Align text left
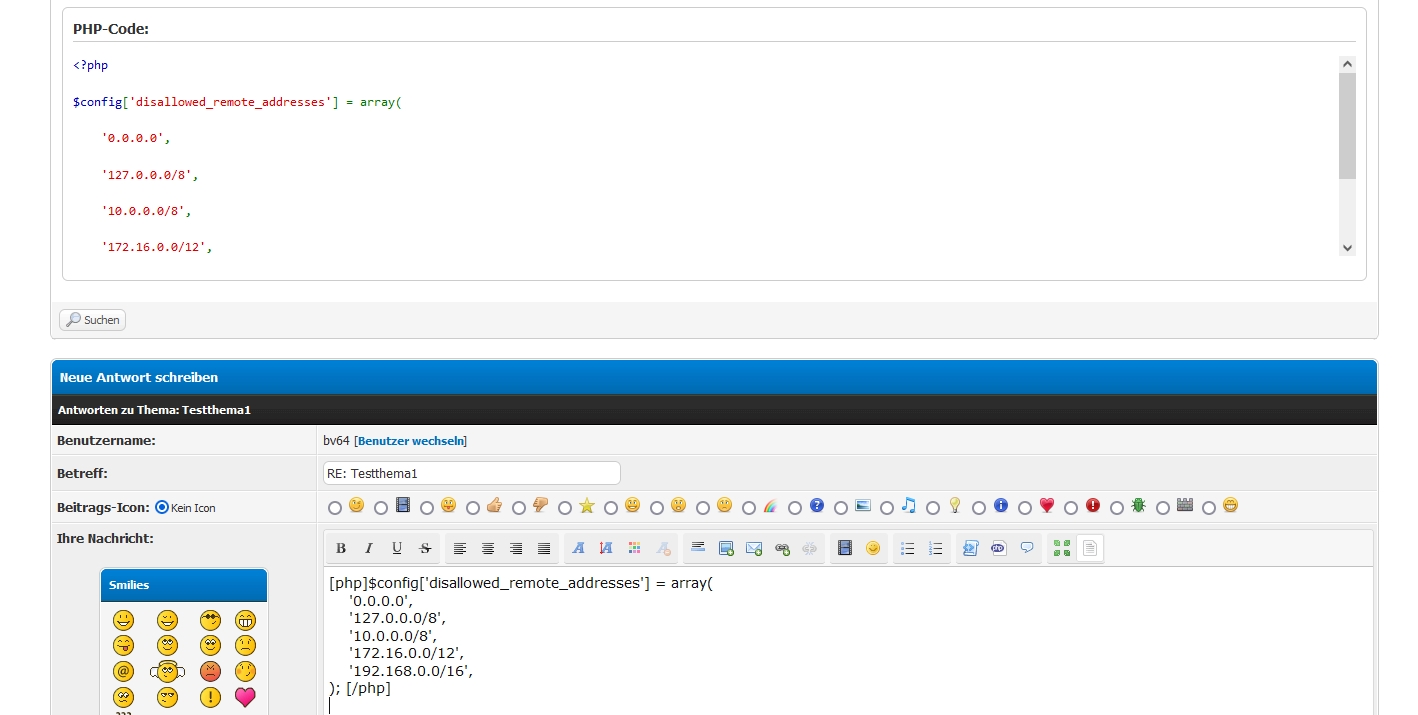1418x715 pixels. [x=460, y=548]
